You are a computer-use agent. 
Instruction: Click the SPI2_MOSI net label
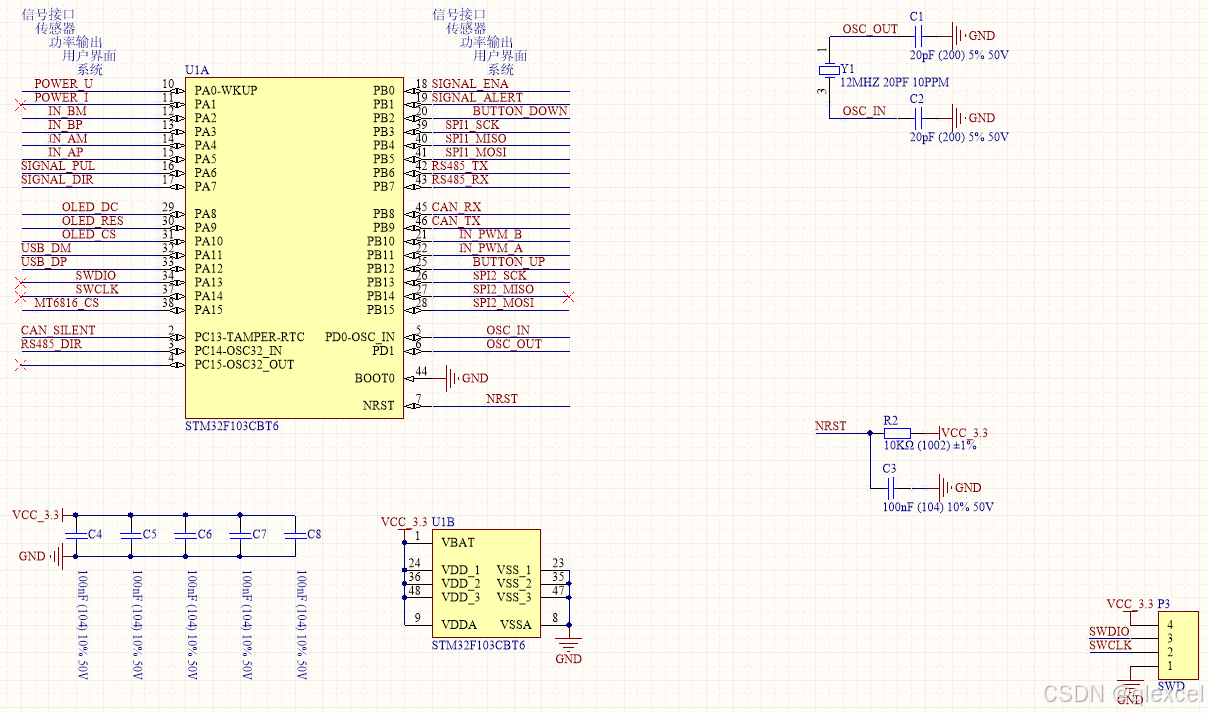[504, 303]
